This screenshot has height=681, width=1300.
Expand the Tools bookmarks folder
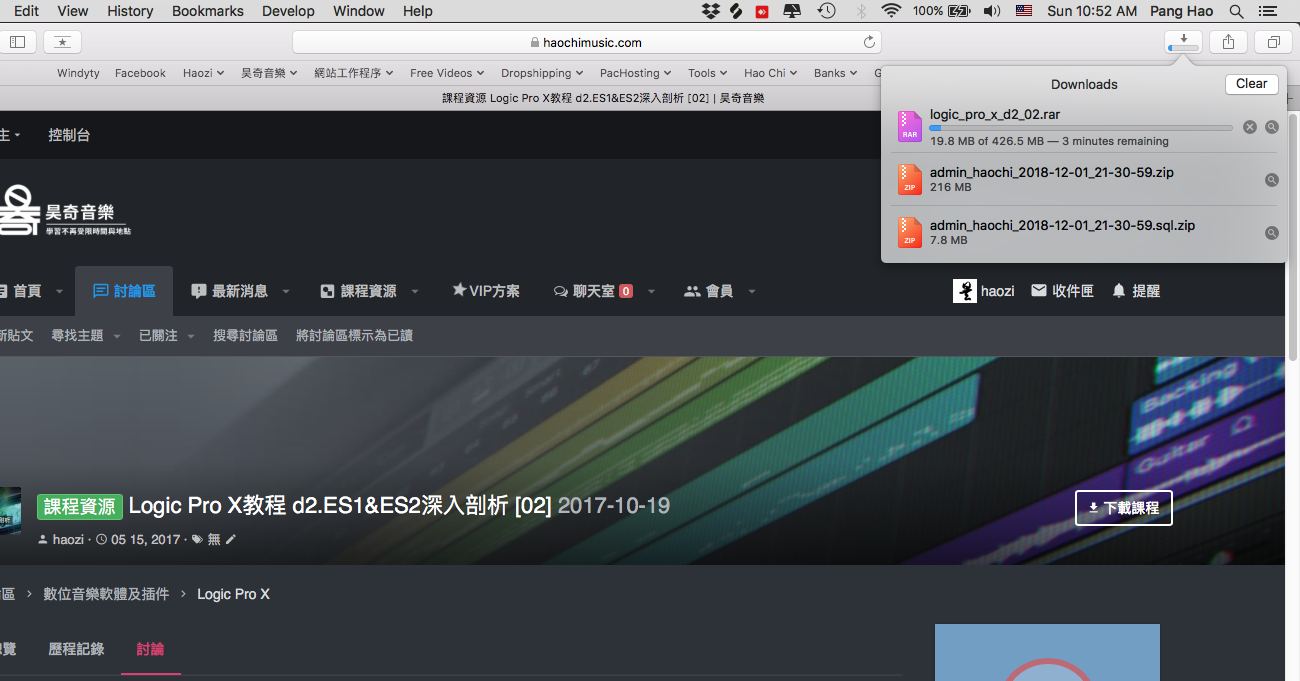(x=707, y=73)
